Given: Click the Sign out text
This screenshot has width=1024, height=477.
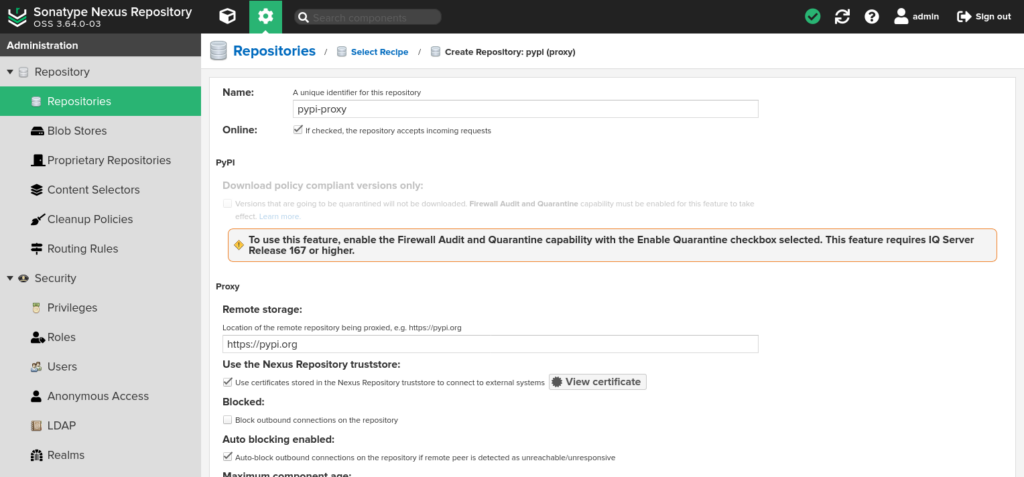Looking at the screenshot, I should (x=993, y=16).
